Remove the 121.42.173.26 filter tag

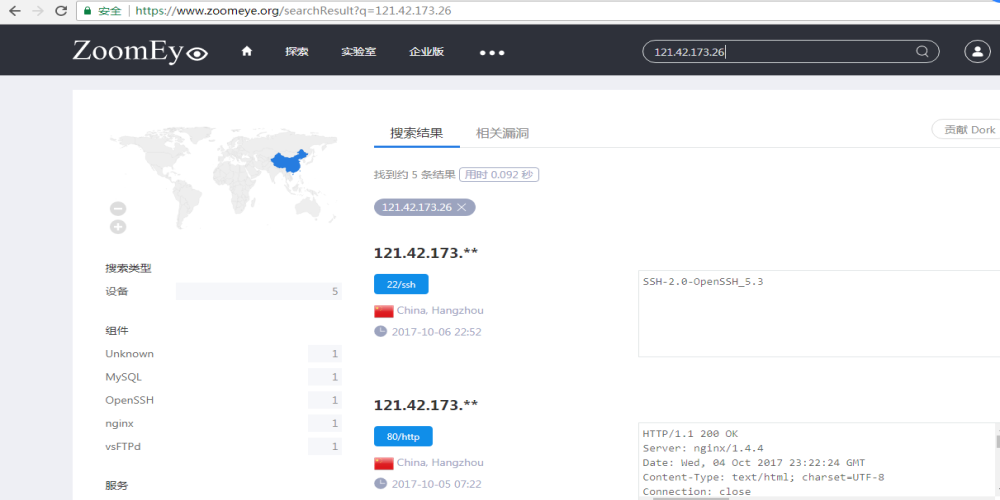[462, 207]
